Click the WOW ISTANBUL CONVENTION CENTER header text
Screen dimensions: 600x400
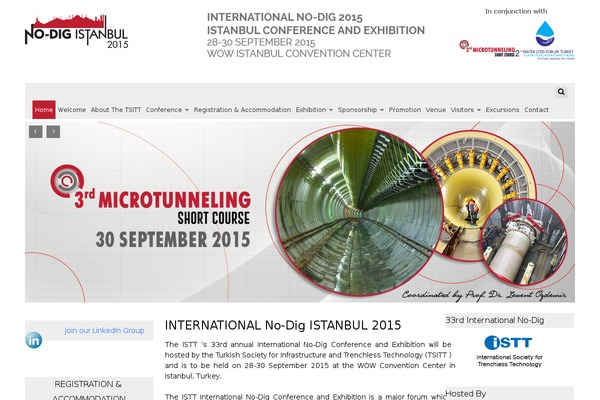(x=299, y=54)
